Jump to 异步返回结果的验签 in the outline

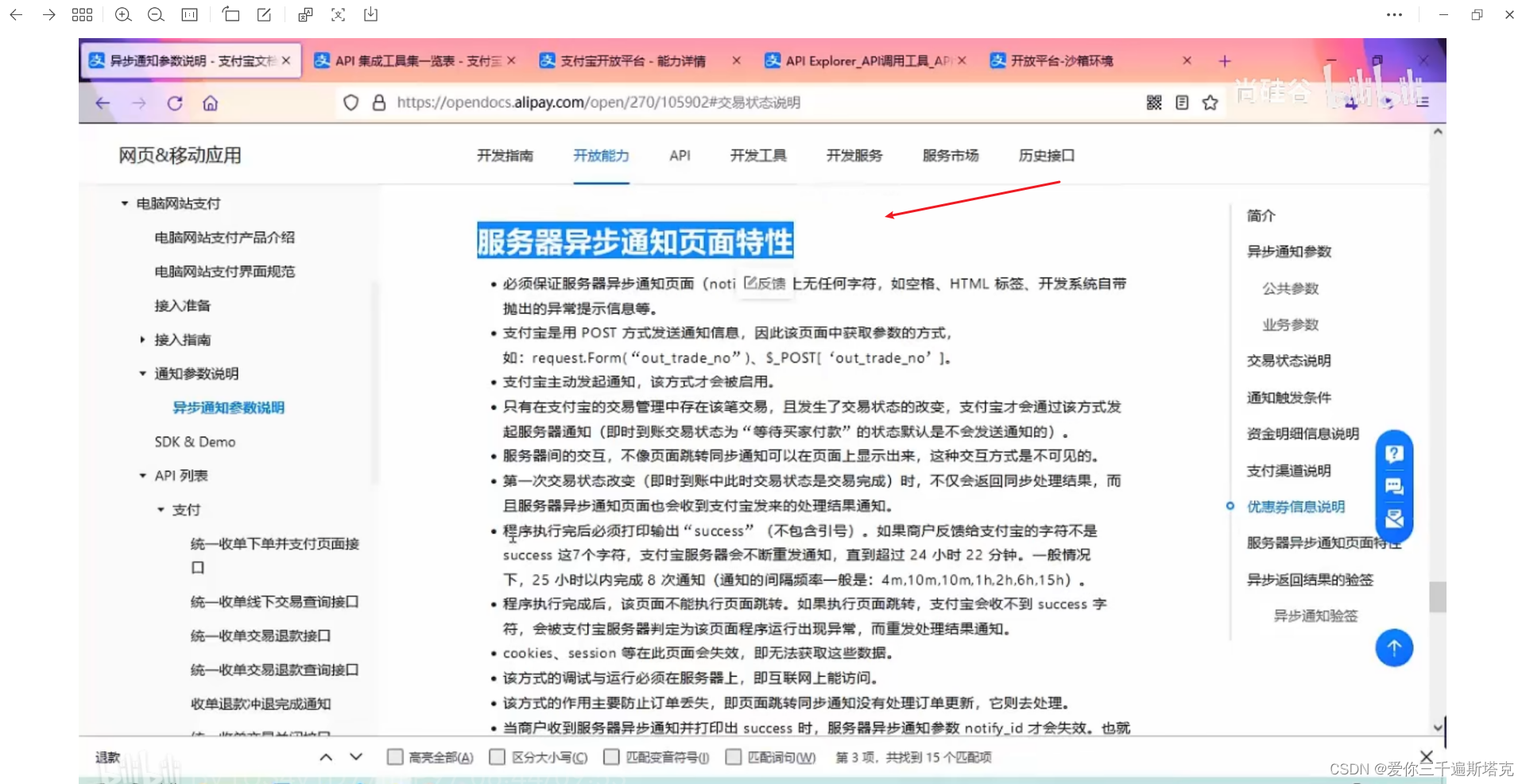tap(1310, 580)
